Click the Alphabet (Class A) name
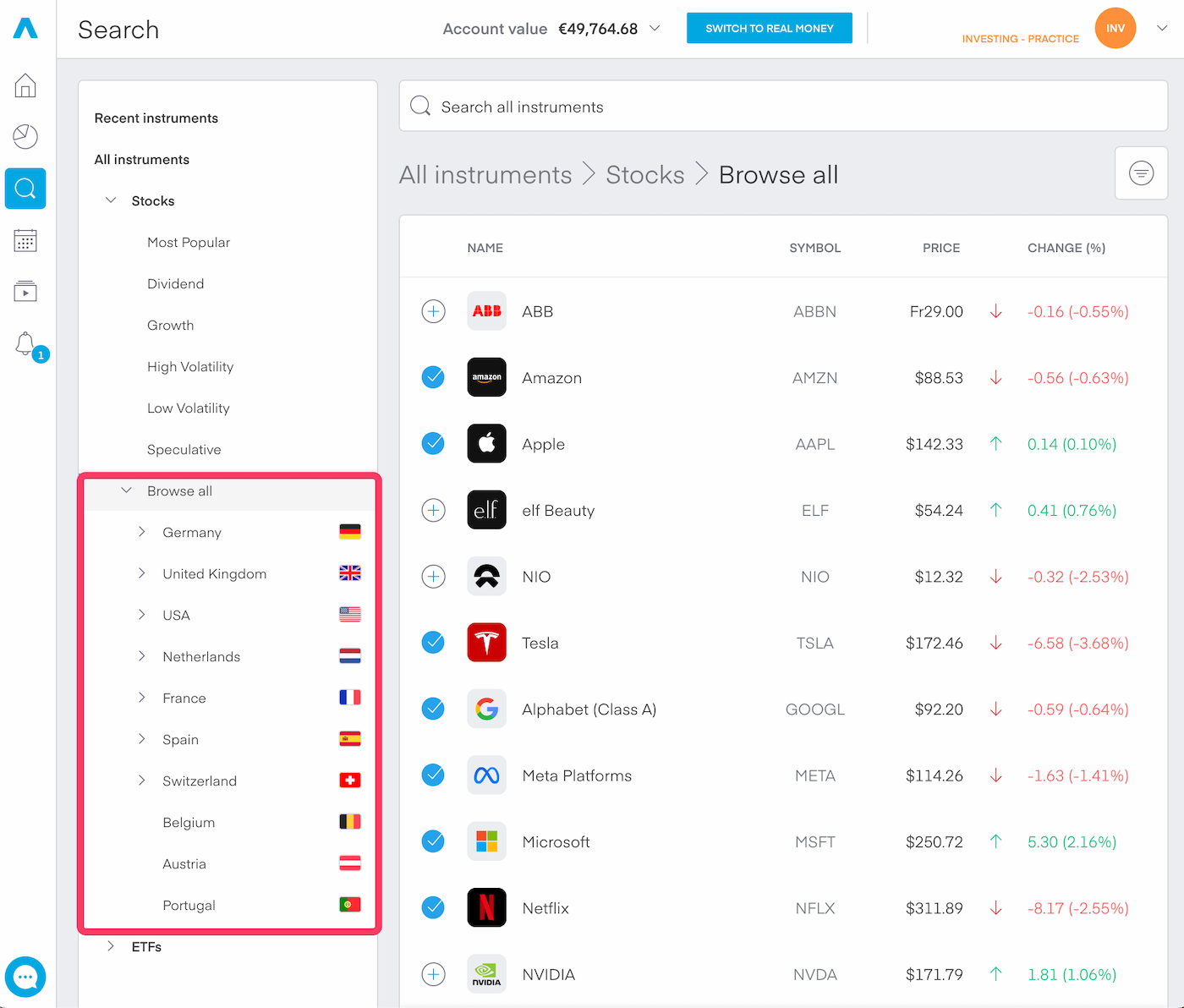This screenshot has height=1008, width=1184. coord(589,709)
